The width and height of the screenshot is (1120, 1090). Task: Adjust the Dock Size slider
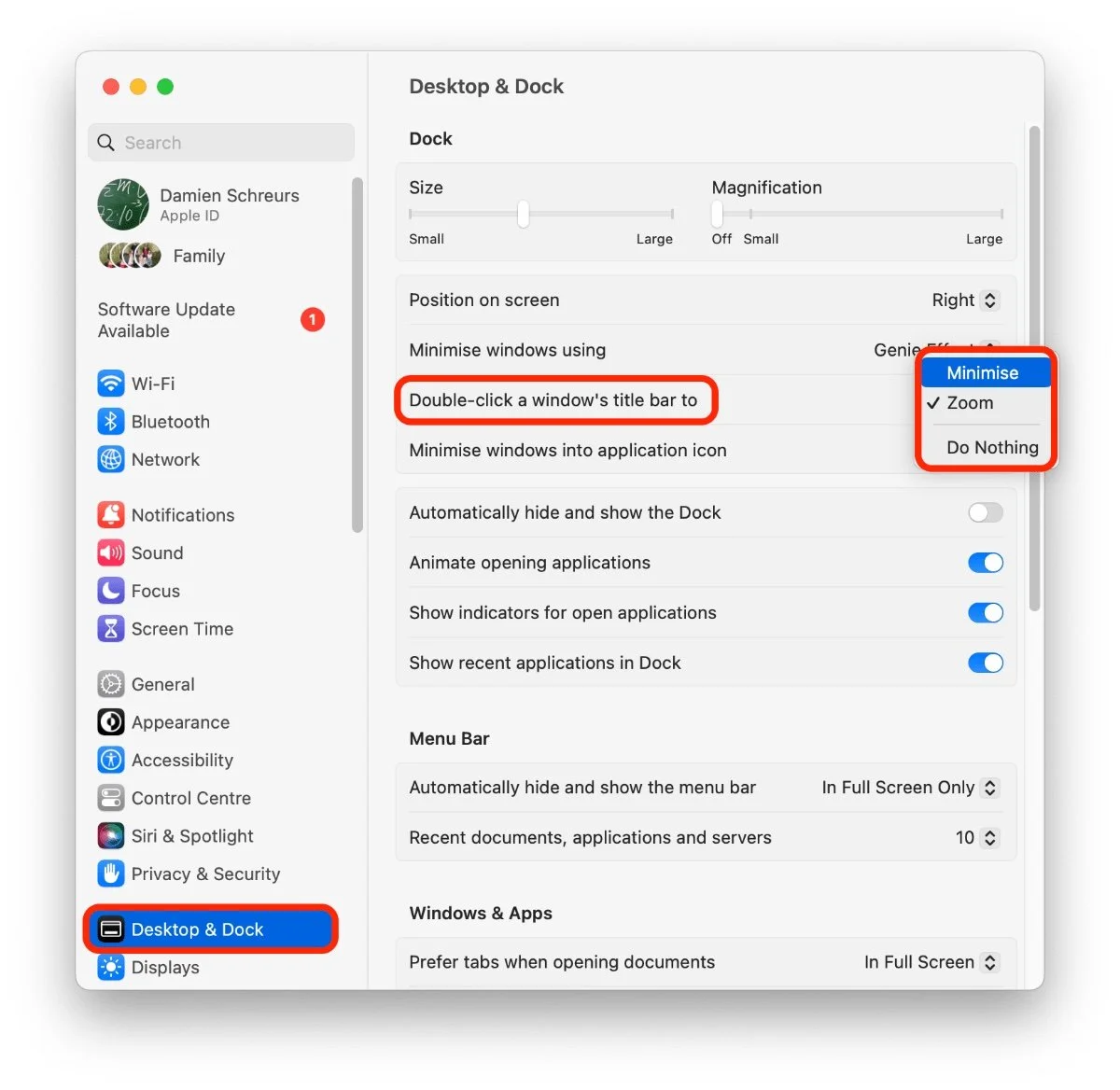pyautogui.click(x=522, y=214)
